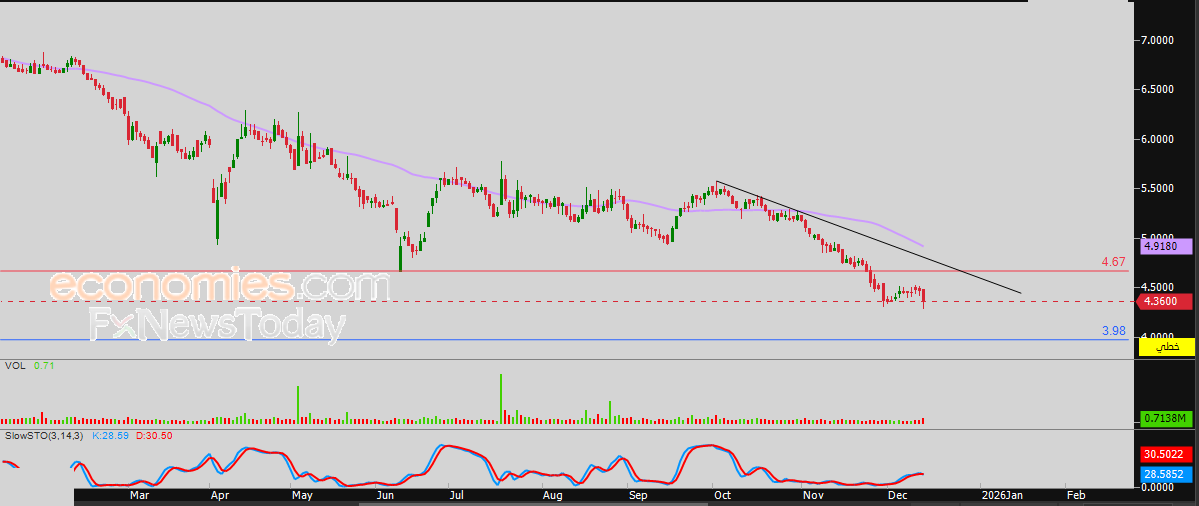Click the green 0.7138M volume tag
Image resolution: width=1199 pixels, height=506 pixels.
(1166, 418)
